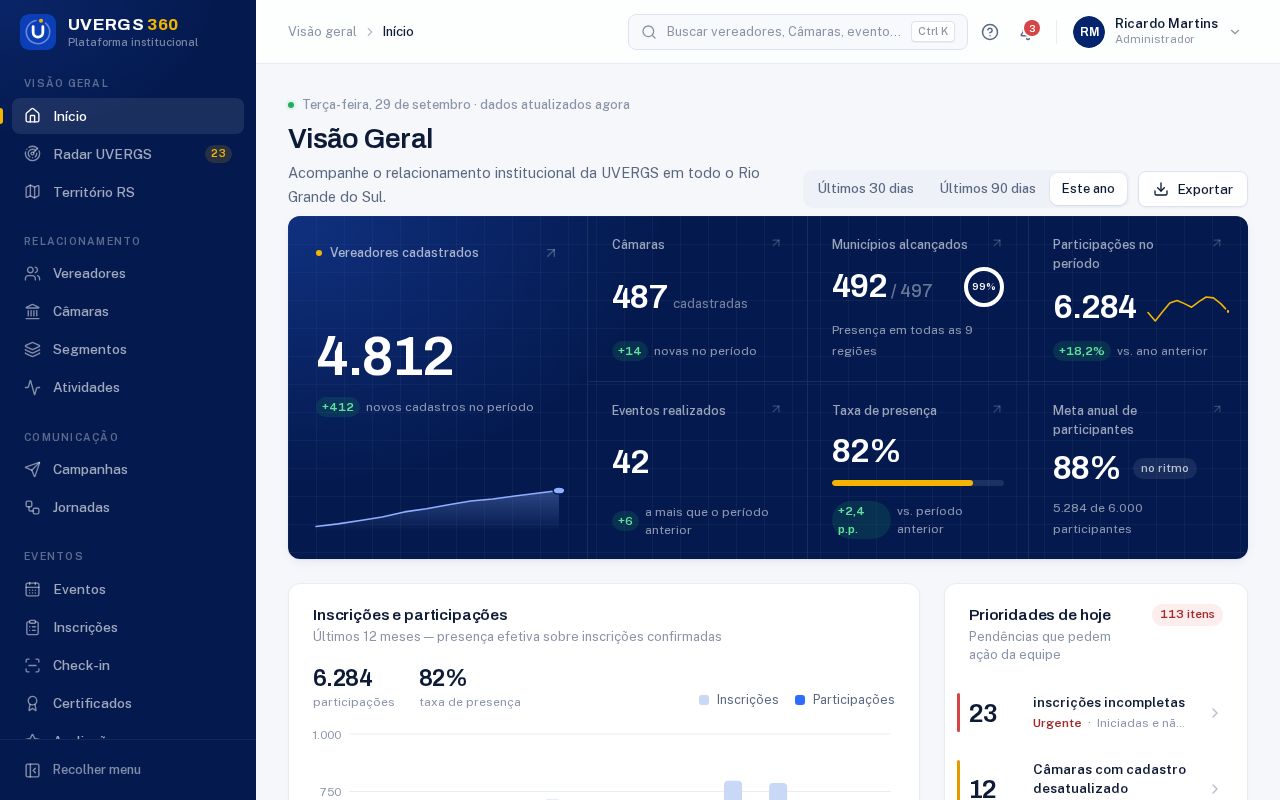
Task: Click Visão geral breadcrumb link
Action: [322, 32]
